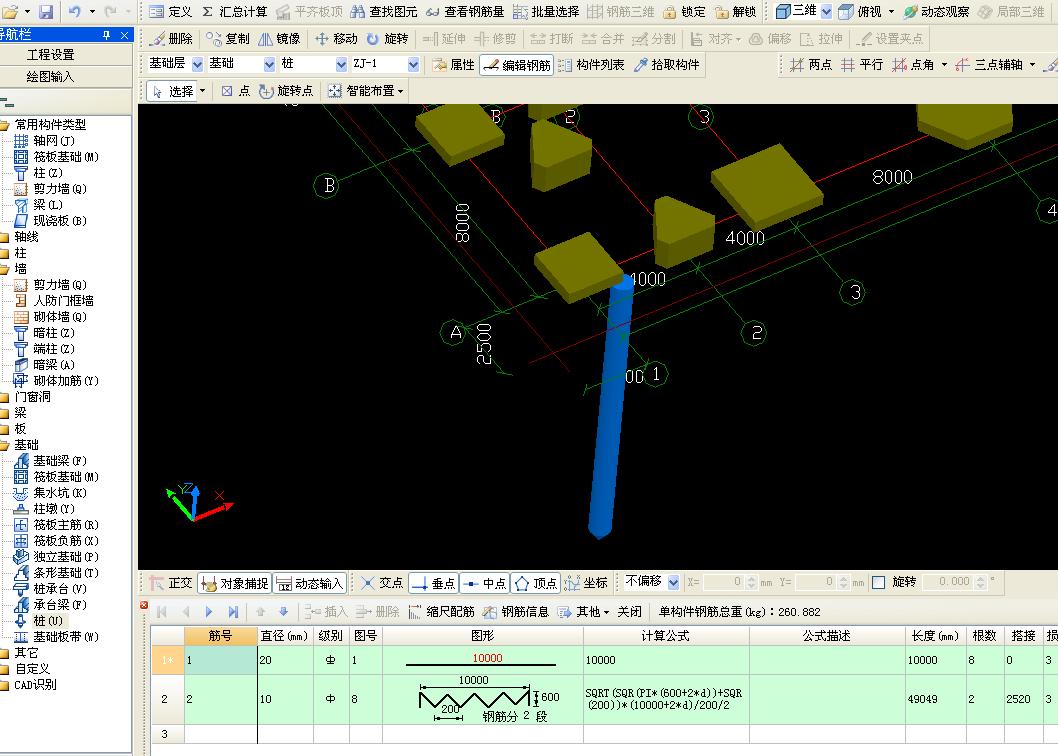Viewport: 1058px width, 756px height.
Task: Switch to 绘图输入 drawing input tab
Action: [x=50, y=76]
